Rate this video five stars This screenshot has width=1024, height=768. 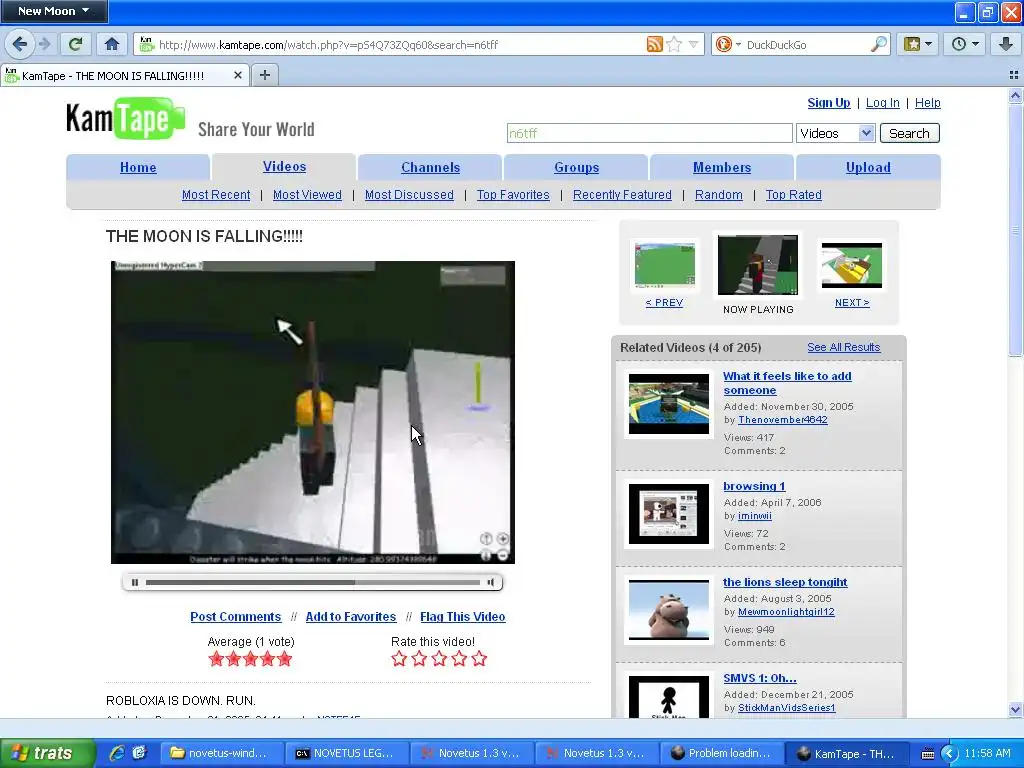pyautogui.click(x=479, y=658)
